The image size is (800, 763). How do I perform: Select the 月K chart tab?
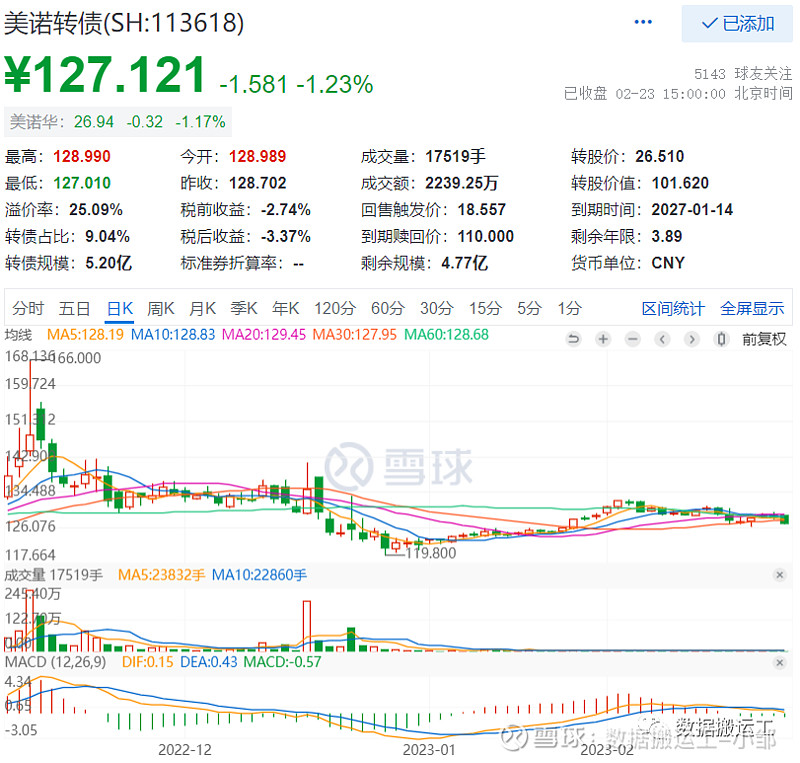click(203, 308)
